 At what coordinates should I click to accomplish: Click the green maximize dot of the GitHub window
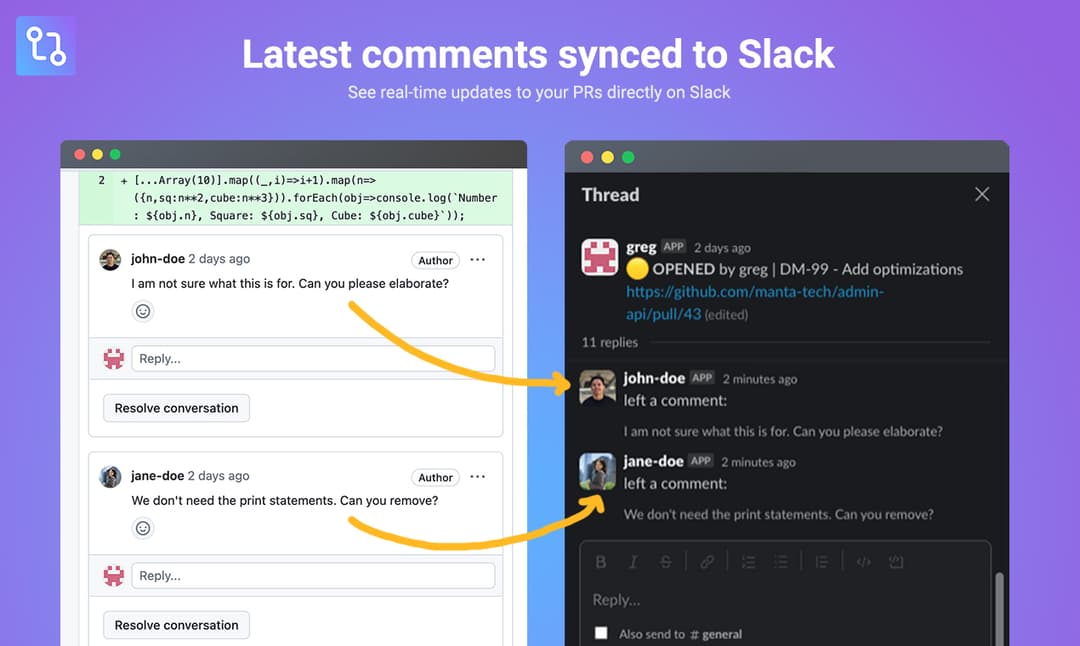[x=115, y=154]
